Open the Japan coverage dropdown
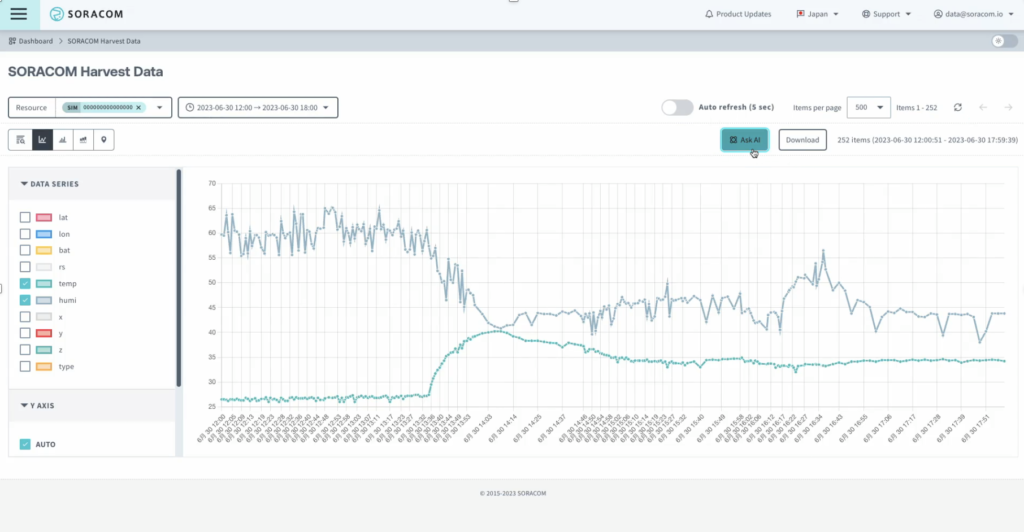 [817, 14]
